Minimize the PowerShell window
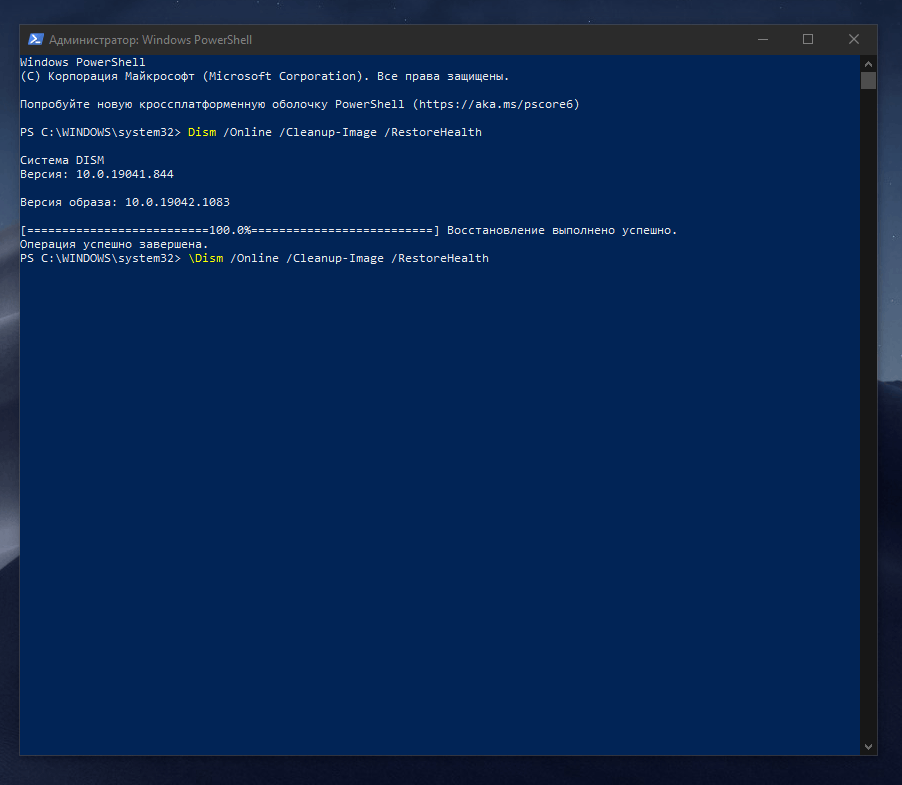 click(763, 39)
